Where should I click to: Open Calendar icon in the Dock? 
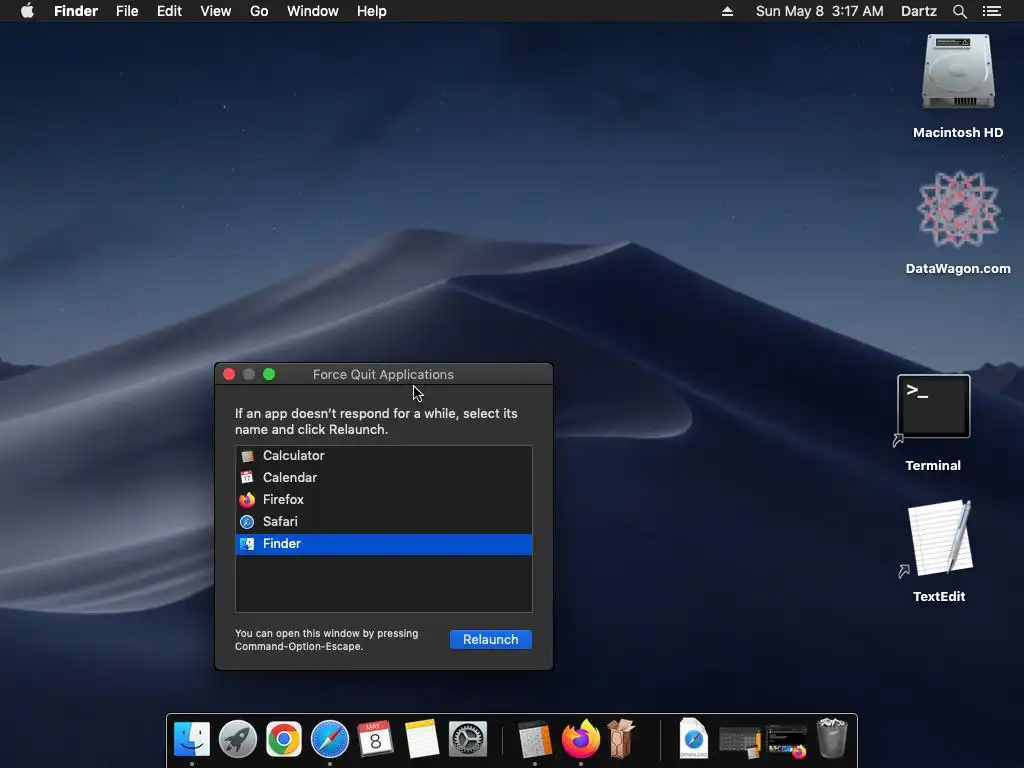click(376, 739)
